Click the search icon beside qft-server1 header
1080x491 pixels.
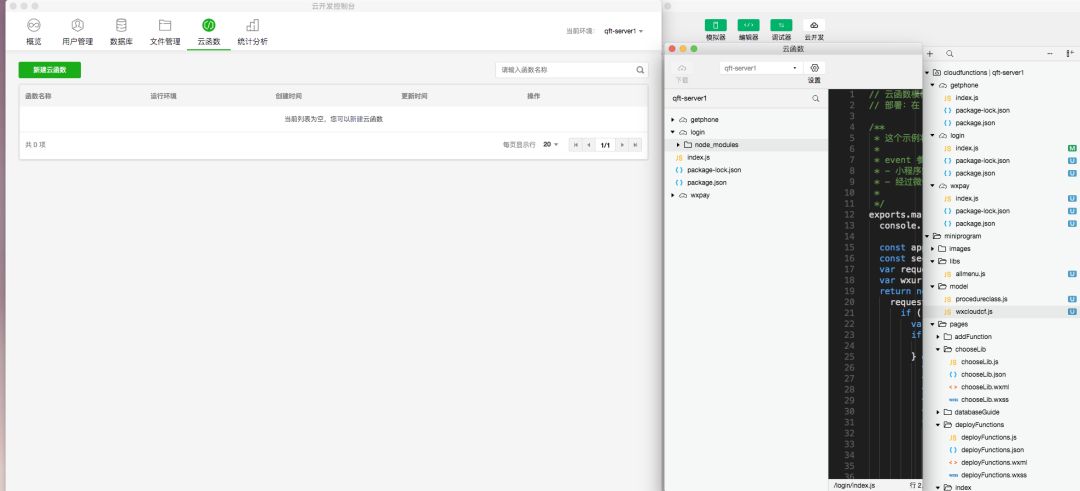click(x=816, y=98)
